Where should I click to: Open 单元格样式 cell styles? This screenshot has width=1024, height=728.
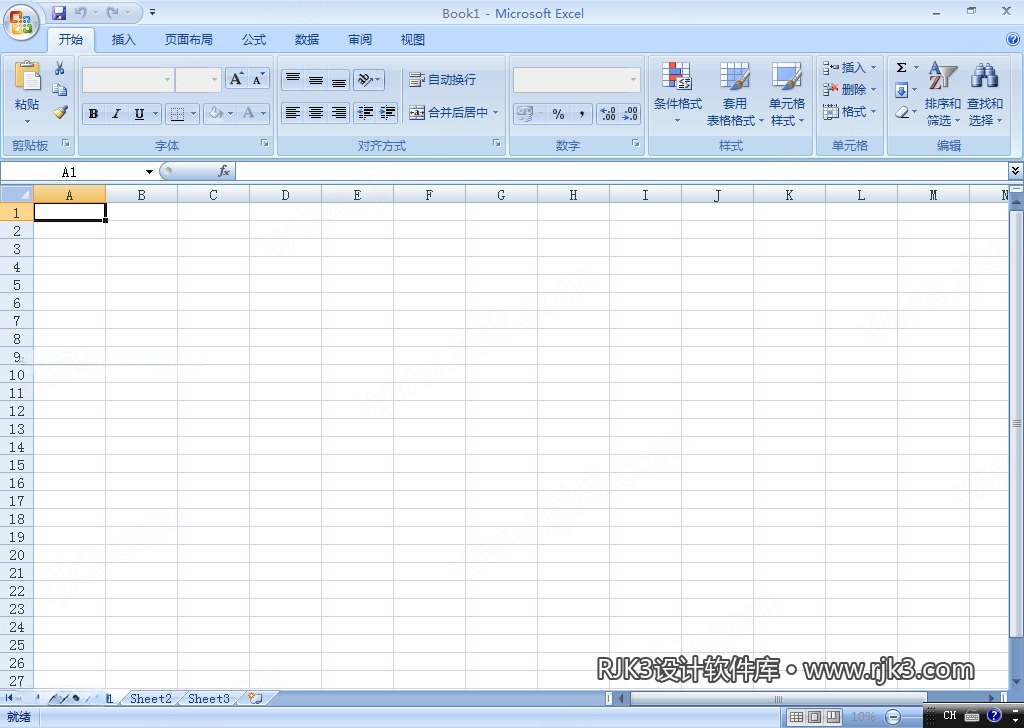(787, 93)
